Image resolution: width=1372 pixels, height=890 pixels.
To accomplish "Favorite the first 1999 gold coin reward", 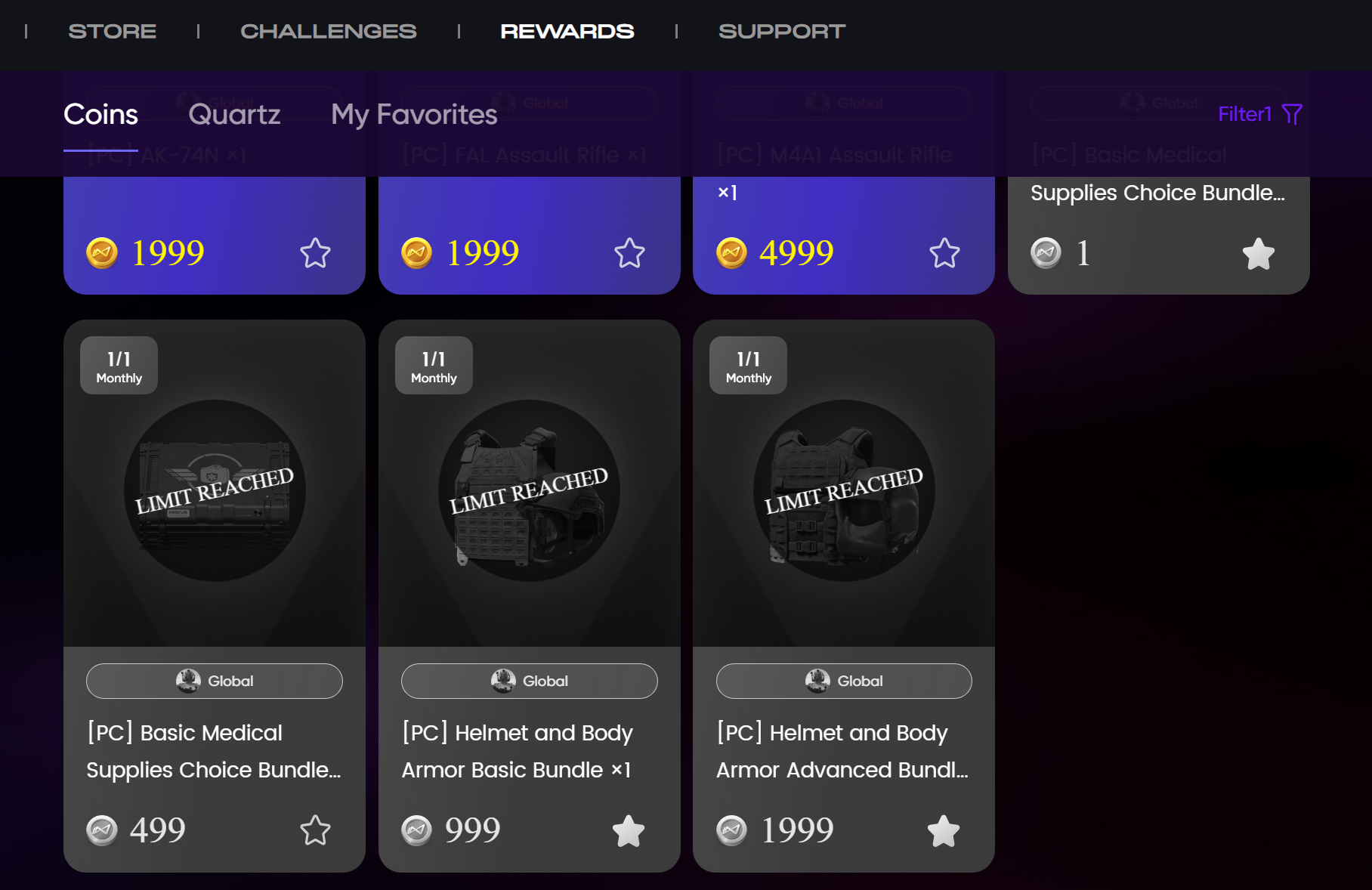I will (x=315, y=253).
